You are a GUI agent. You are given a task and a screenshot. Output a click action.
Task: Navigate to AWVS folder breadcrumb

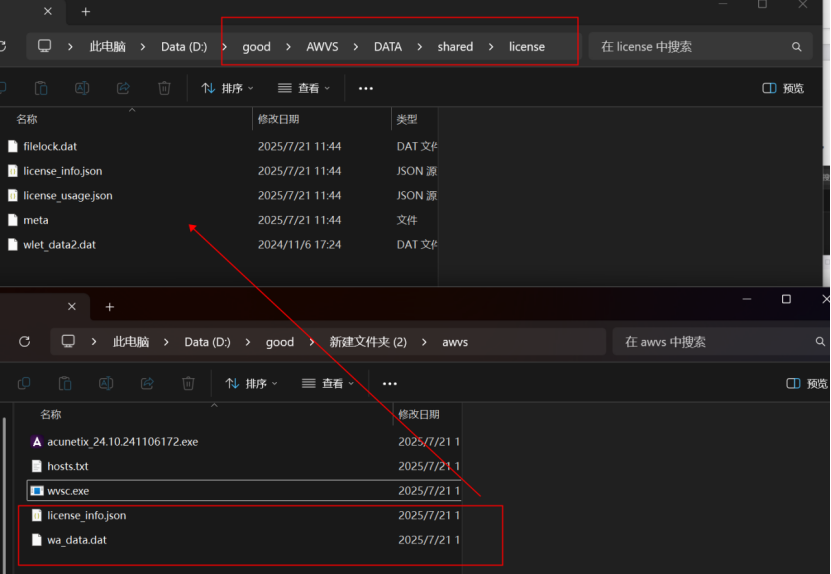coord(322,47)
